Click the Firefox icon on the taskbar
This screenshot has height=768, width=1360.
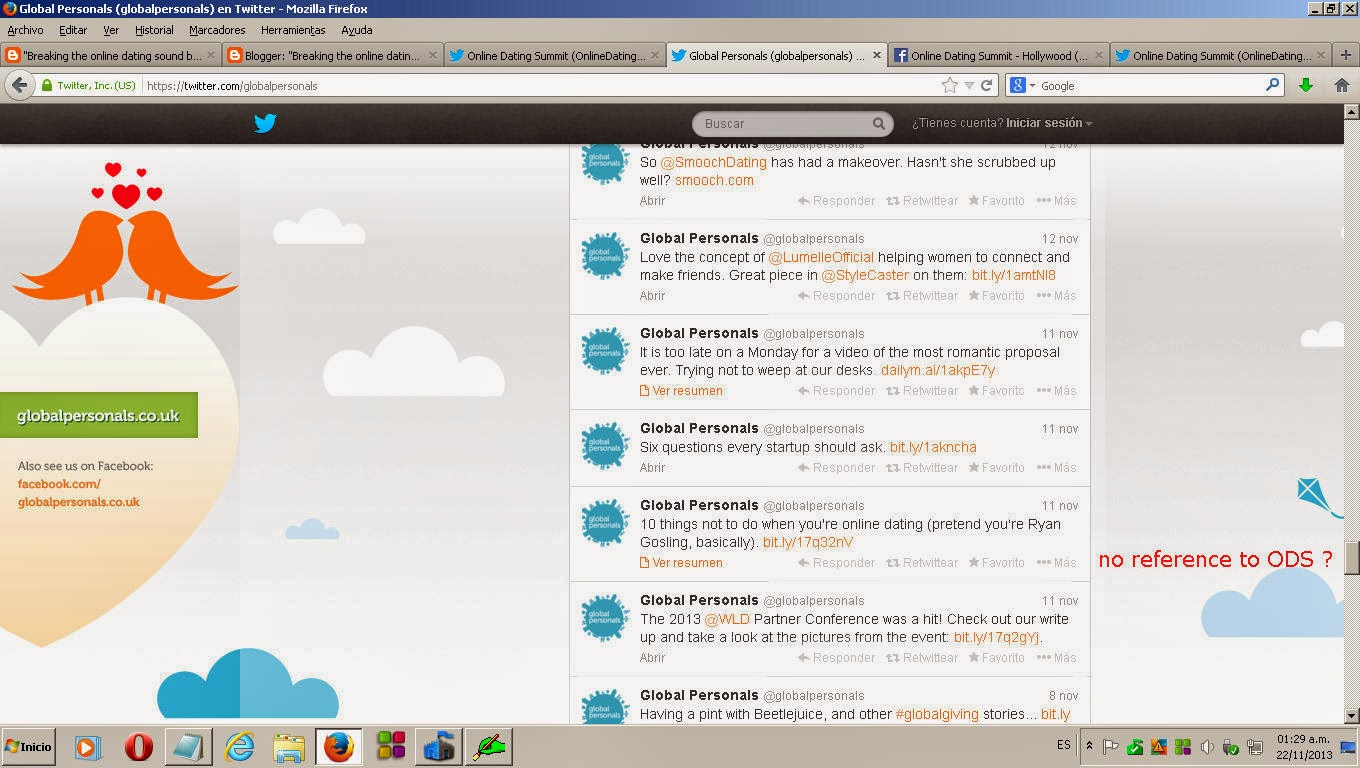(x=339, y=746)
